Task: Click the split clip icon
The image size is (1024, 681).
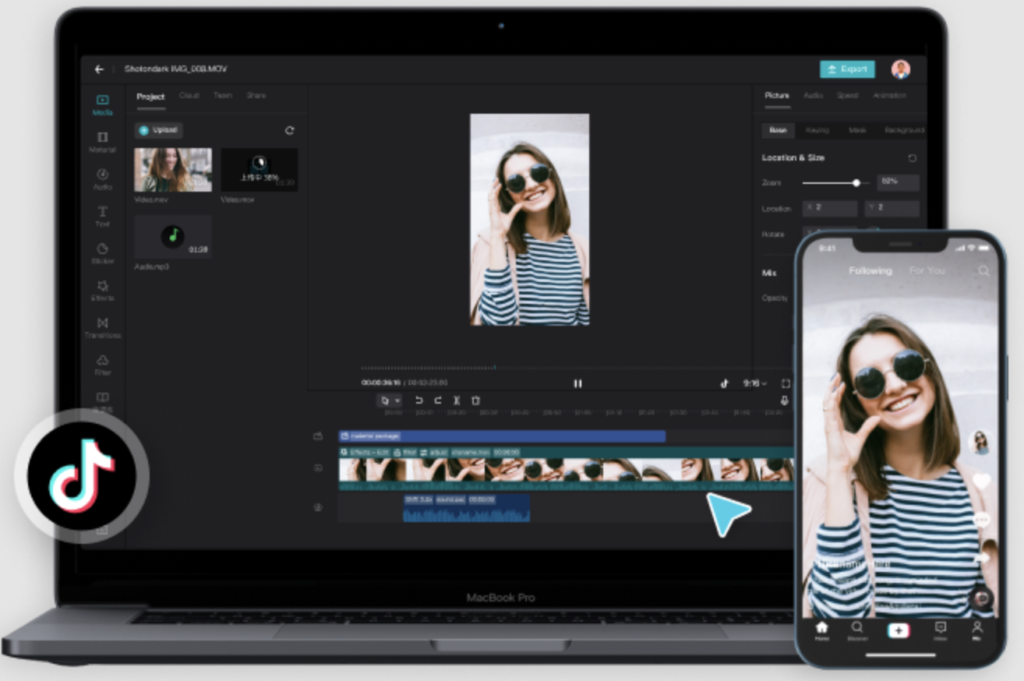Action: point(457,400)
